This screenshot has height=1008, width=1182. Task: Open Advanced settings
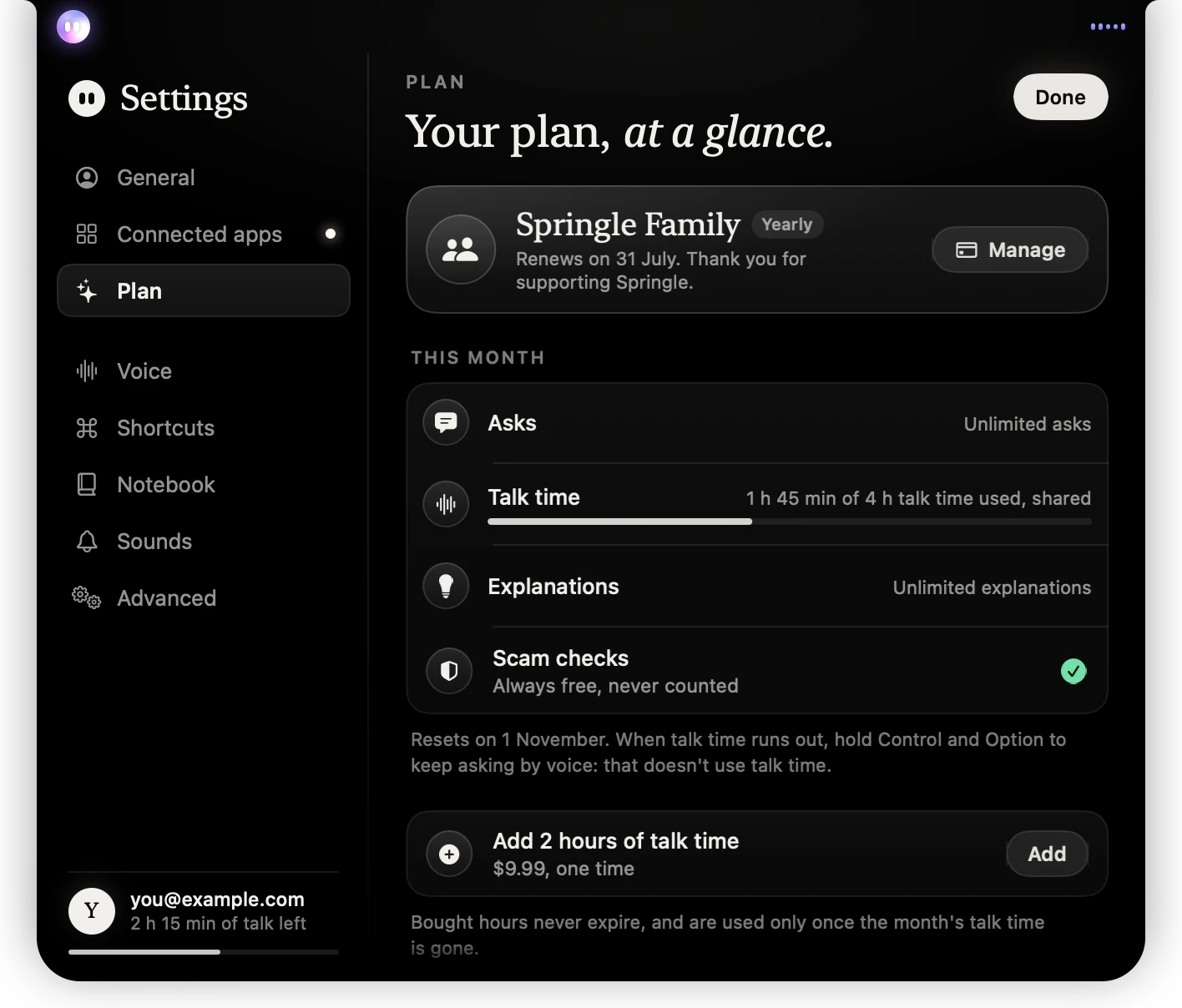(x=204, y=598)
